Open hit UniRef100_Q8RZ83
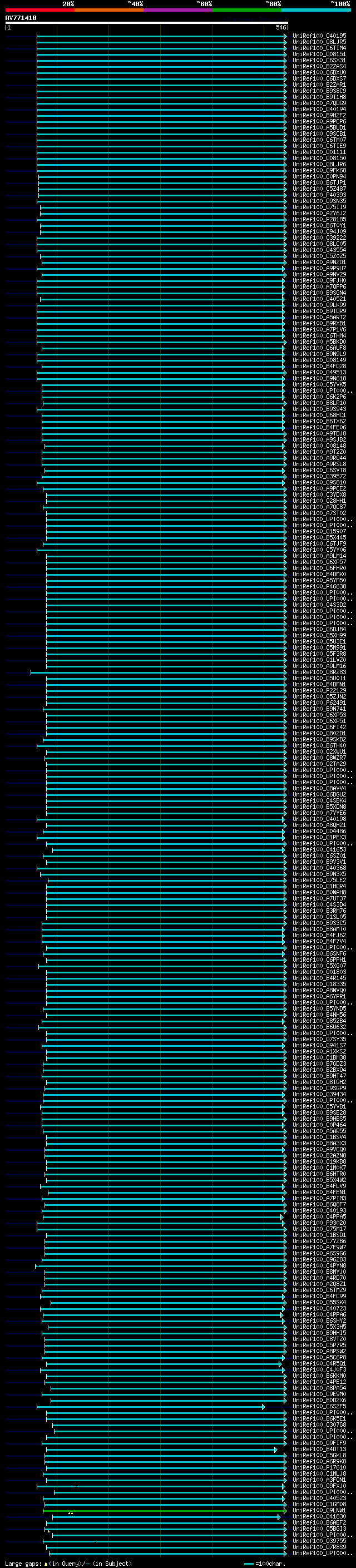Image resolution: width=356 pixels, height=1568 pixels. tap(319, 672)
